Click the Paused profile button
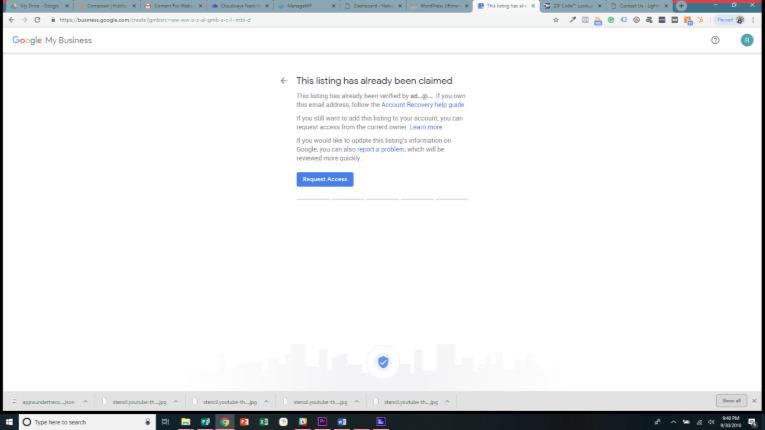This screenshot has height=430, width=765. tap(730, 20)
